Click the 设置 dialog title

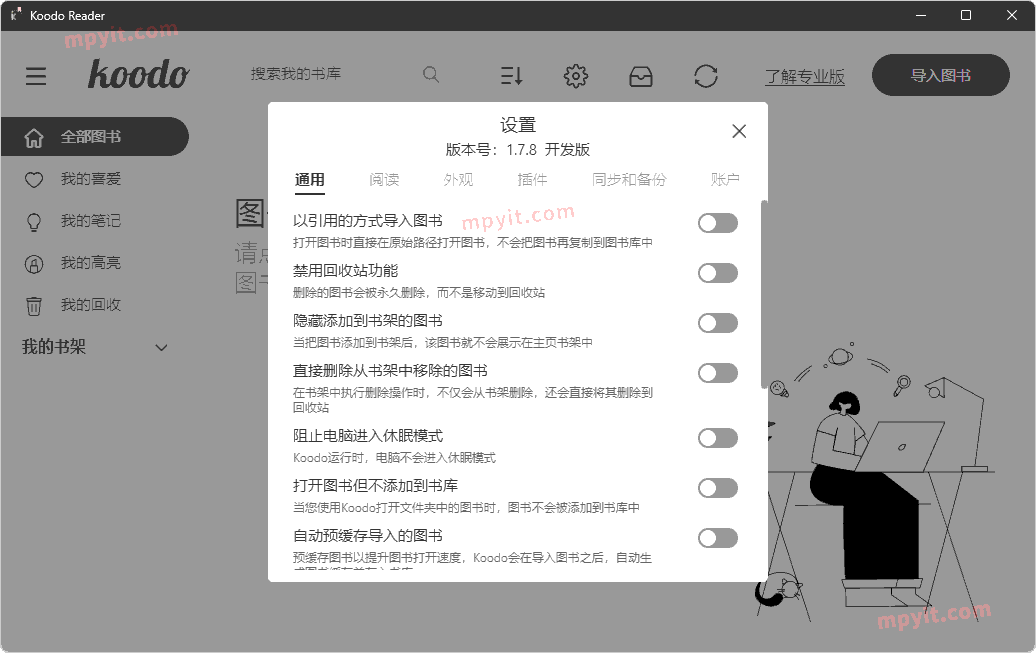(517, 125)
